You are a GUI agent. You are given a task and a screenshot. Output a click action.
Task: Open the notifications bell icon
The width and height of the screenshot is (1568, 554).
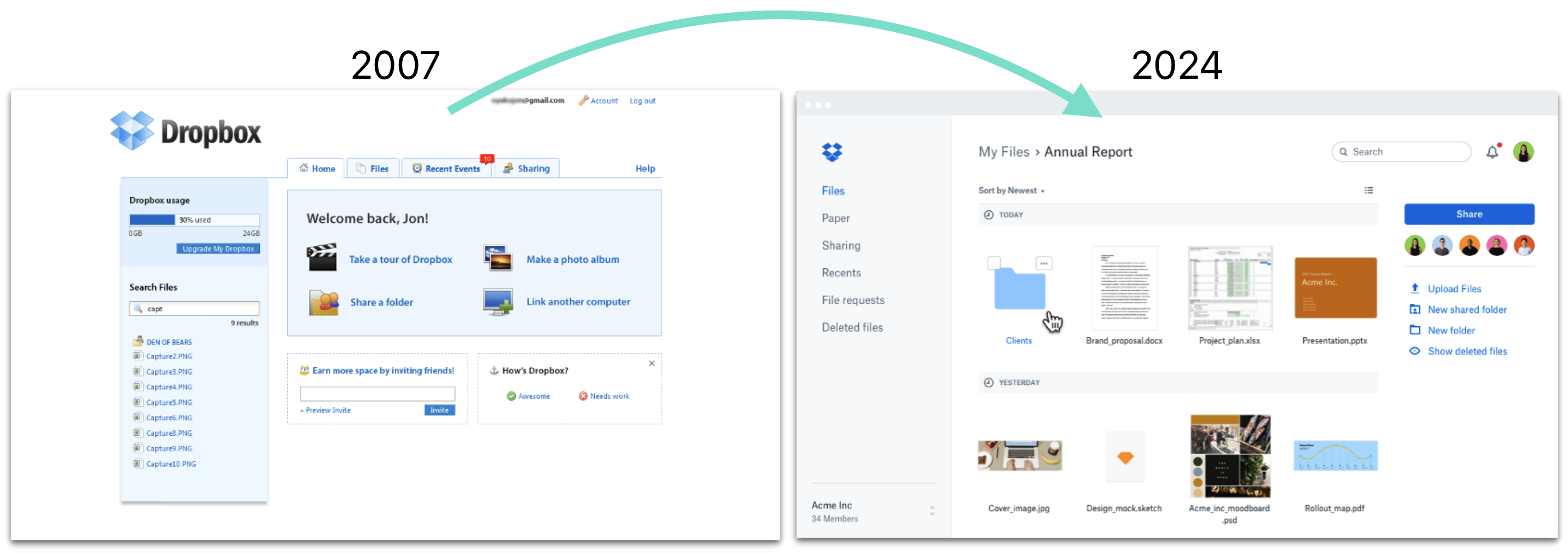click(1492, 152)
